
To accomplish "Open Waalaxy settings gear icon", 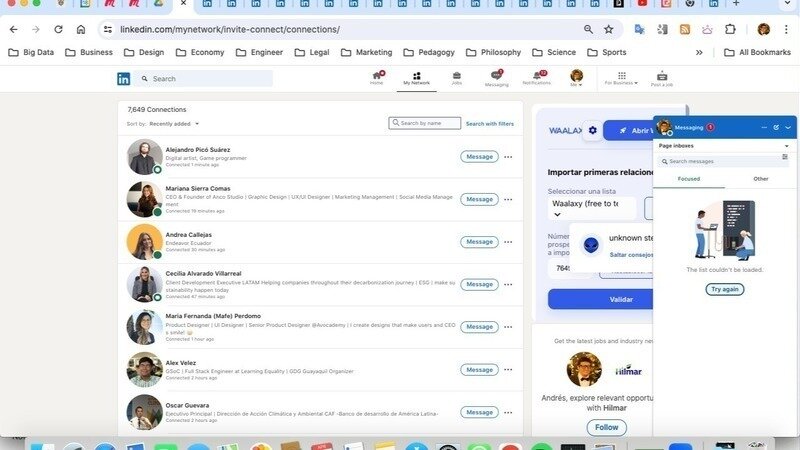I will 592,130.
